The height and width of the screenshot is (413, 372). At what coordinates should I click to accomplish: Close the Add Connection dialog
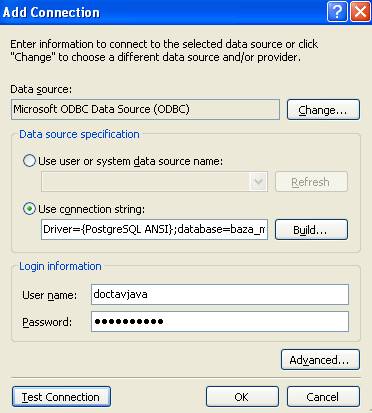pos(360,12)
